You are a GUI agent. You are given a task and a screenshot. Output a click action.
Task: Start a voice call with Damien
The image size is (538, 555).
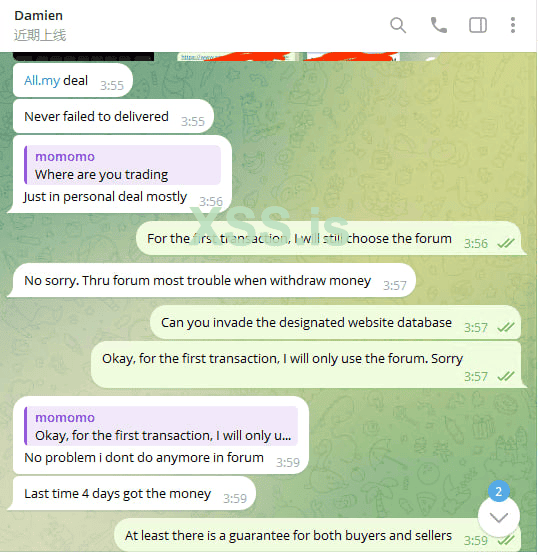(439, 25)
